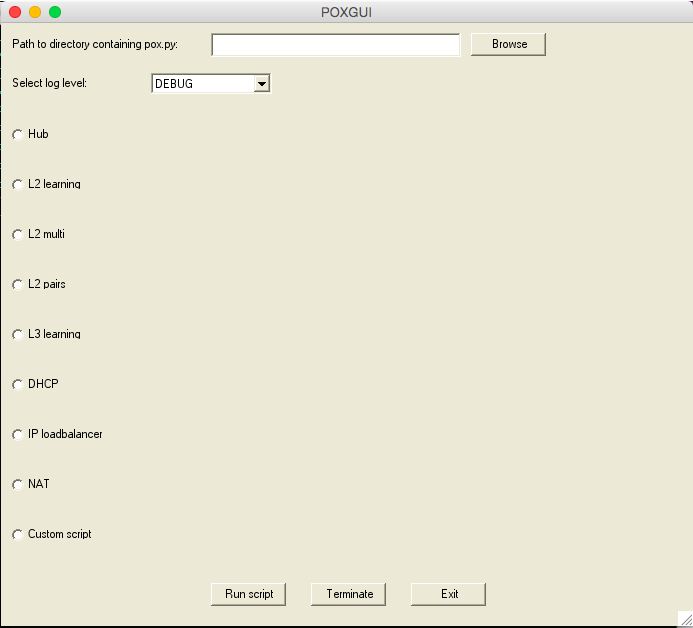Maximize POXGUI using the green button
Viewport: 693px width, 628px height.
[x=55, y=12]
